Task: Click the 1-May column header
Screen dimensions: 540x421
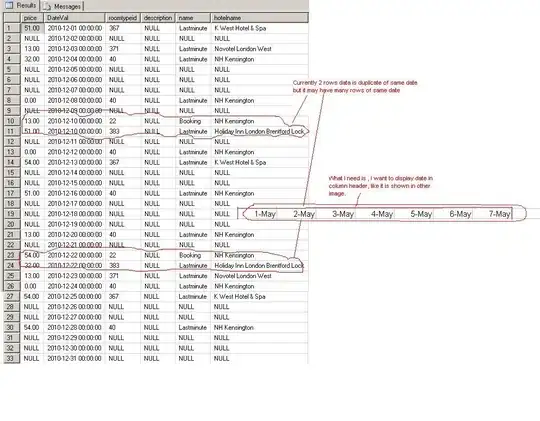Action: pos(265,214)
